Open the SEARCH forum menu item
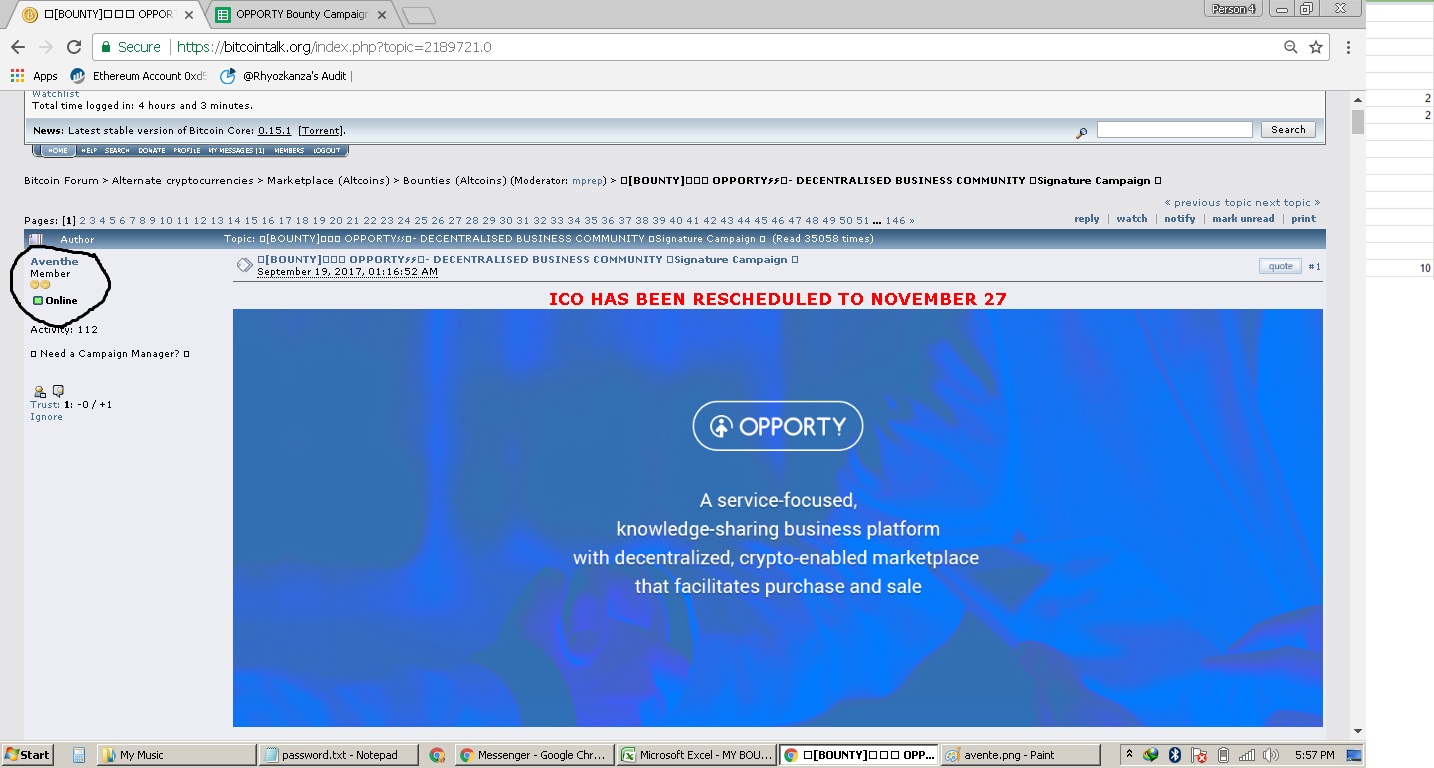Screen dimensions: 1434x768 (117, 151)
